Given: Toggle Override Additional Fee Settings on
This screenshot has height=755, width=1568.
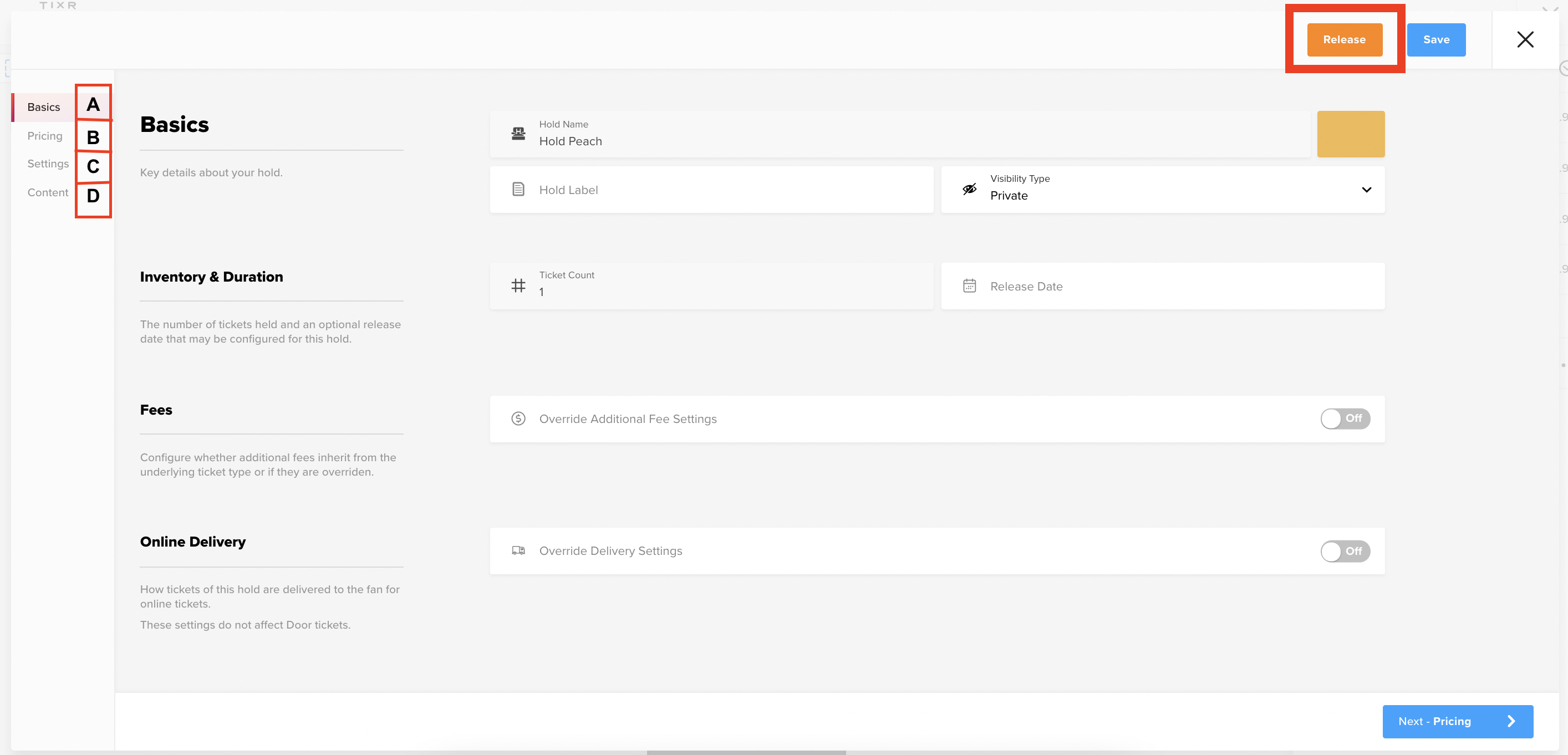Looking at the screenshot, I should tap(1345, 419).
